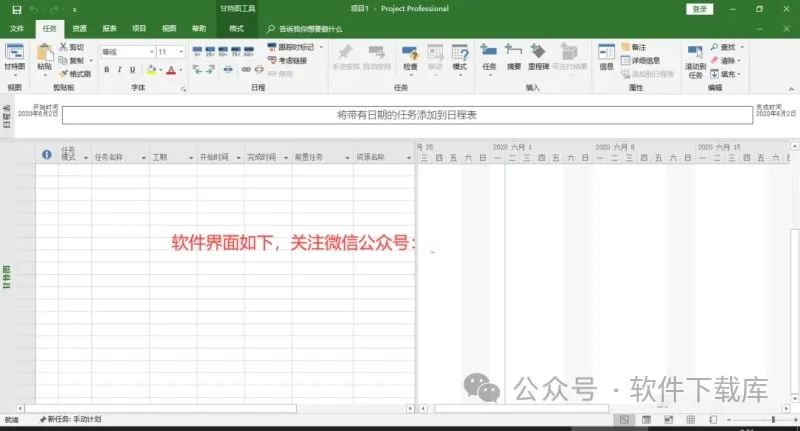The image size is (800, 431).
Task: Click Gantt Chart view shortcut in status bar
Action: [x=624, y=420]
